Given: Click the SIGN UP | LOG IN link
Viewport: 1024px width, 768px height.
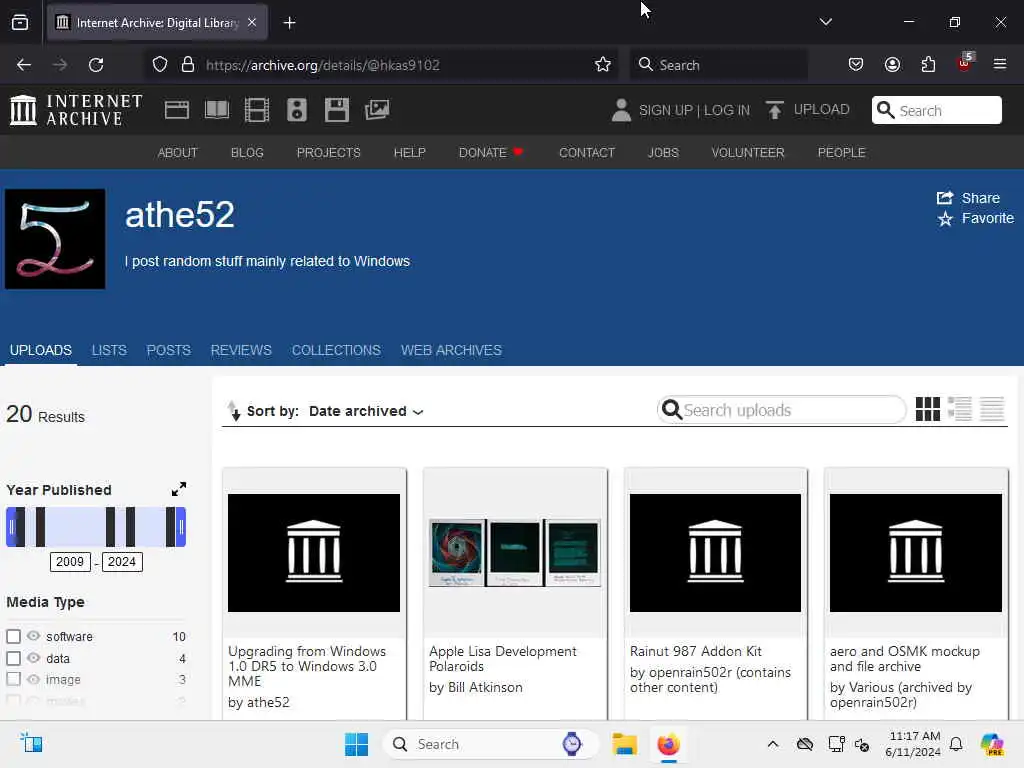Looking at the screenshot, I should 694,110.
